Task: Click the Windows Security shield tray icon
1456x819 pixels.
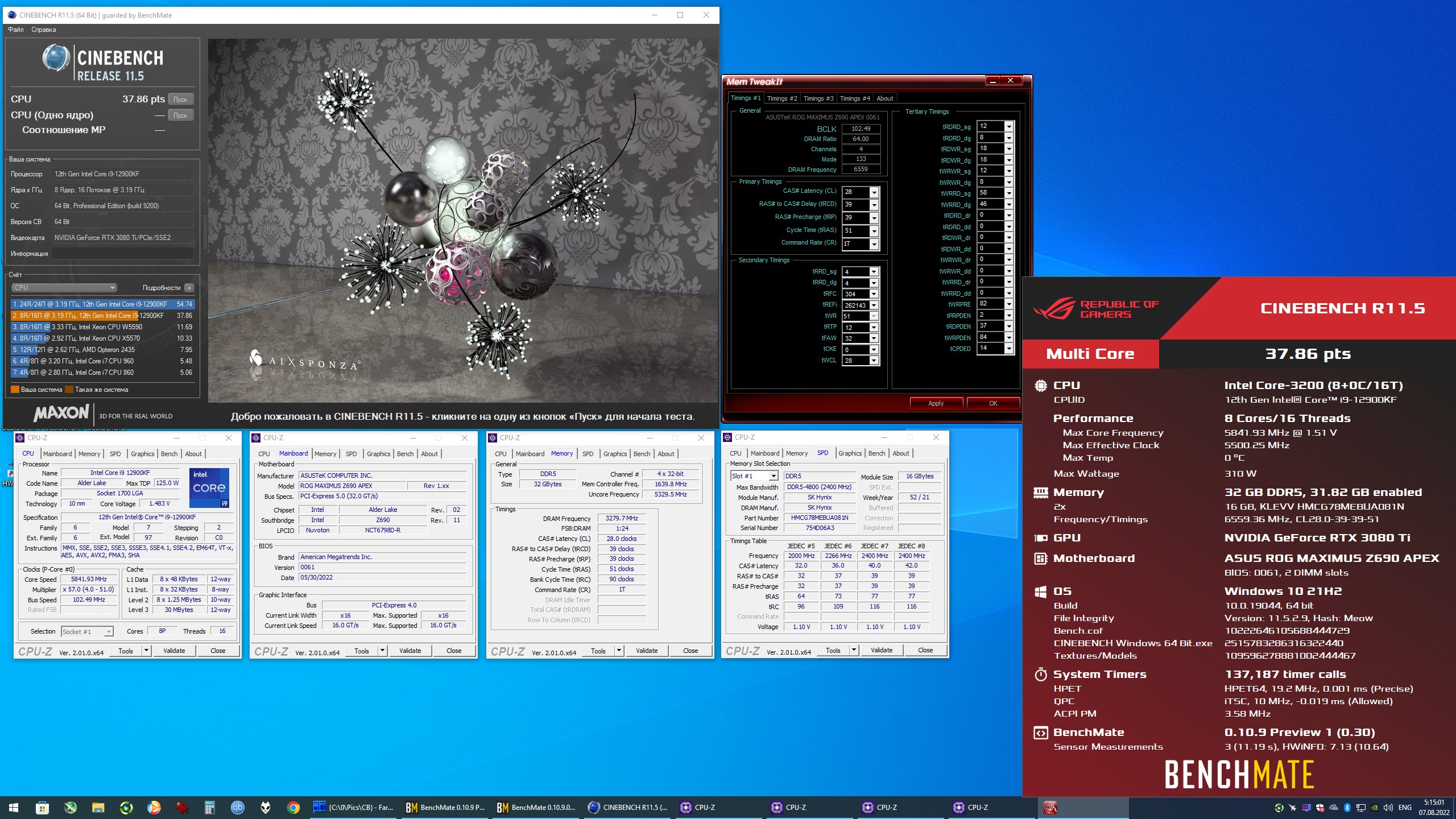Action: (x=1319, y=808)
